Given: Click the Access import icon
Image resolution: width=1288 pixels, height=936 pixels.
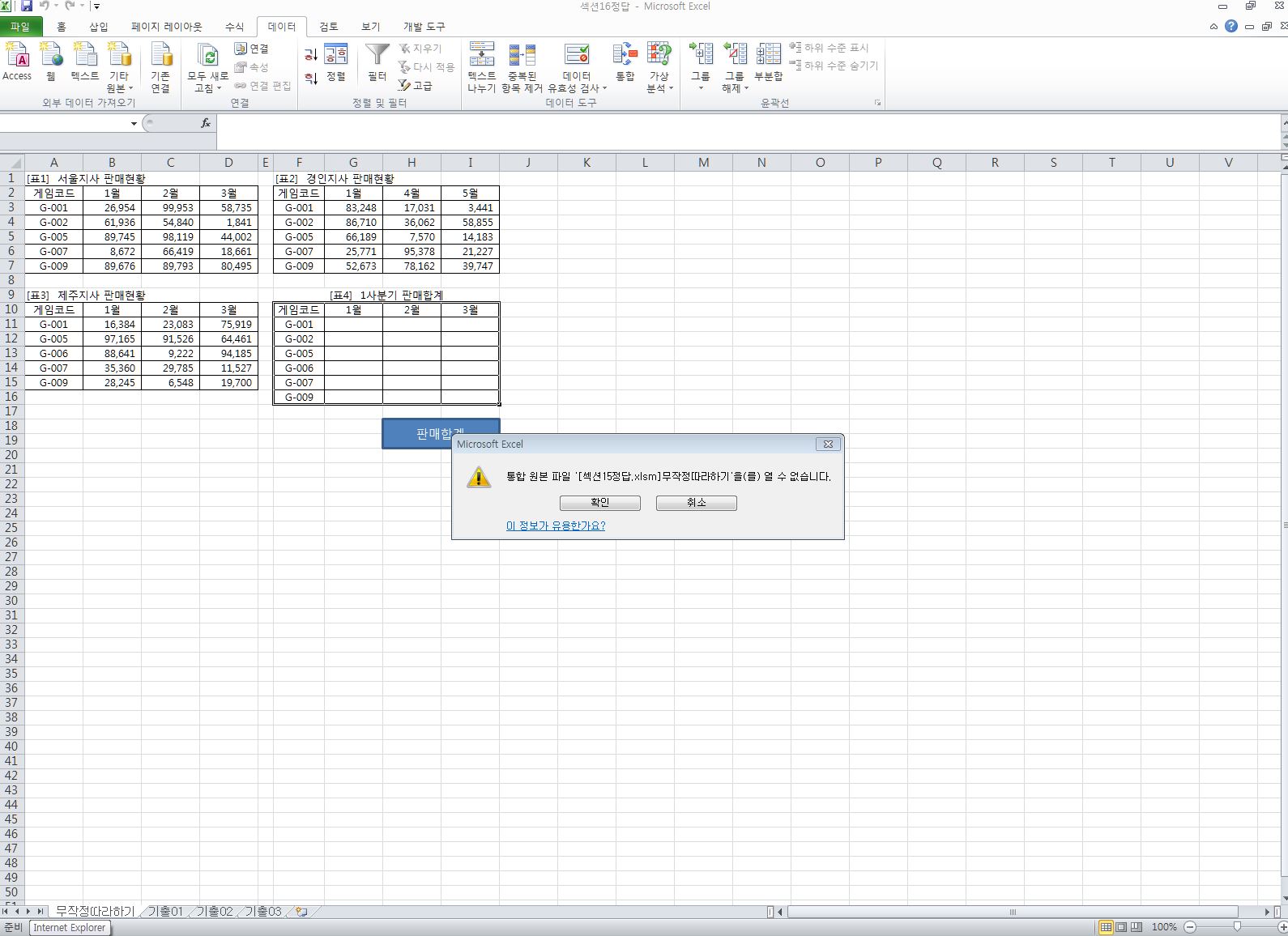Looking at the screenshot, I should [17, 62].
